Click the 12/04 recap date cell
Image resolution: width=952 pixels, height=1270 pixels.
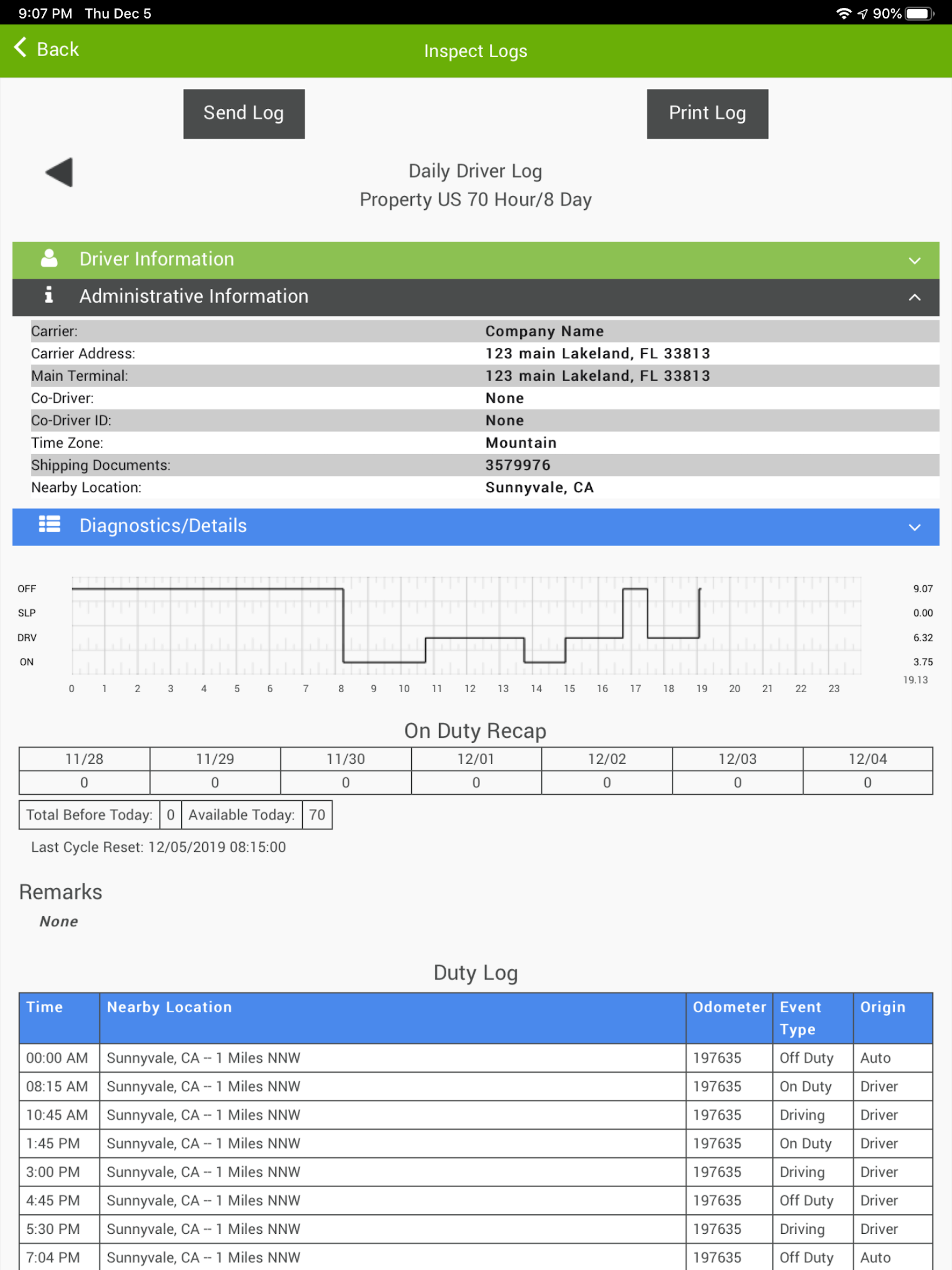point(867,759)
